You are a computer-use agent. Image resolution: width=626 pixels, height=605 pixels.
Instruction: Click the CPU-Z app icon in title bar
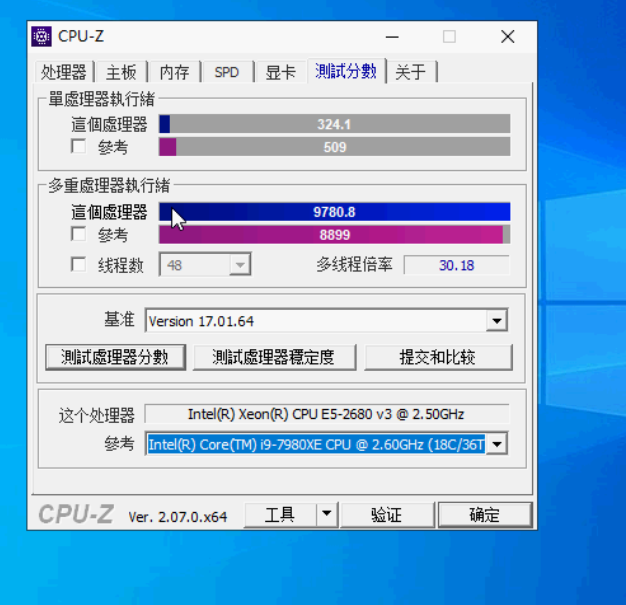[x=42, y=37]
